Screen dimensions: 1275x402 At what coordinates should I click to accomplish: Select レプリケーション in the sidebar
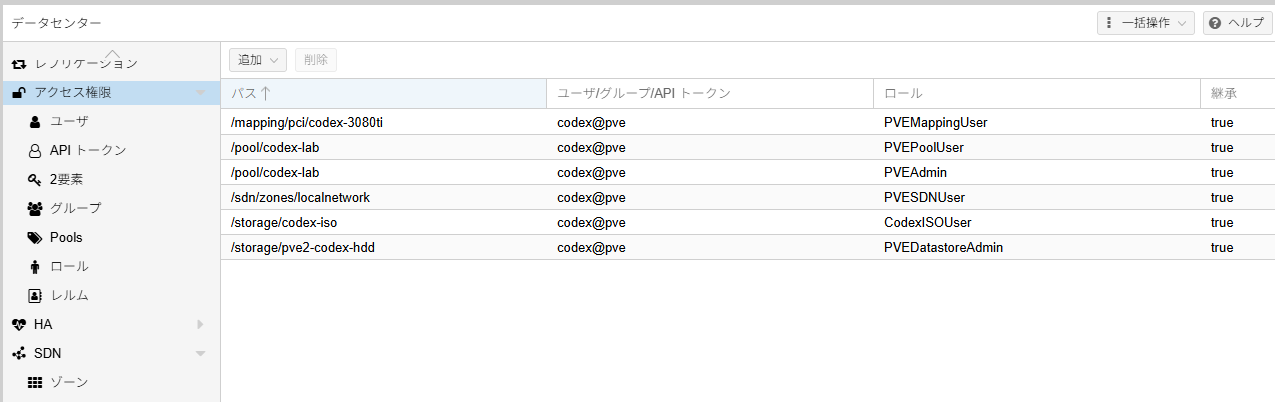[x=110, y=64]
